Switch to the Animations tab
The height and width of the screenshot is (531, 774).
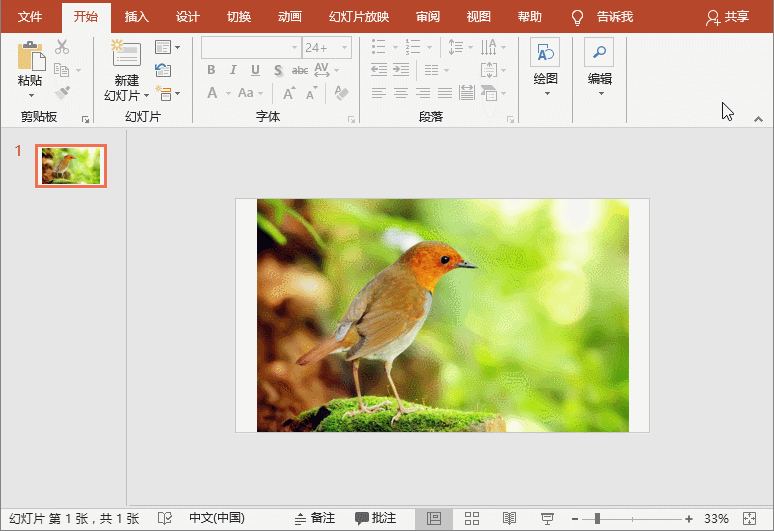click(289, 17)
